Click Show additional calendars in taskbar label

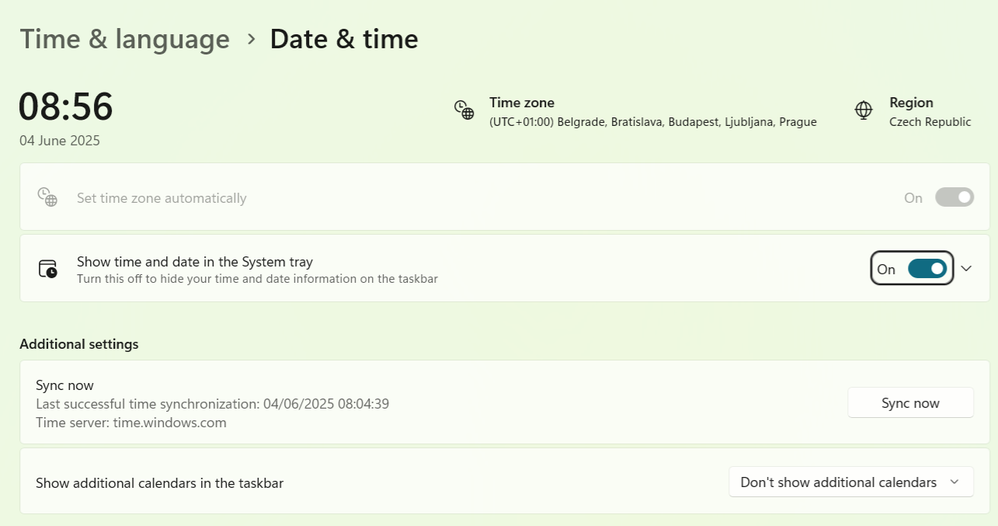click(x=160, y=483)
